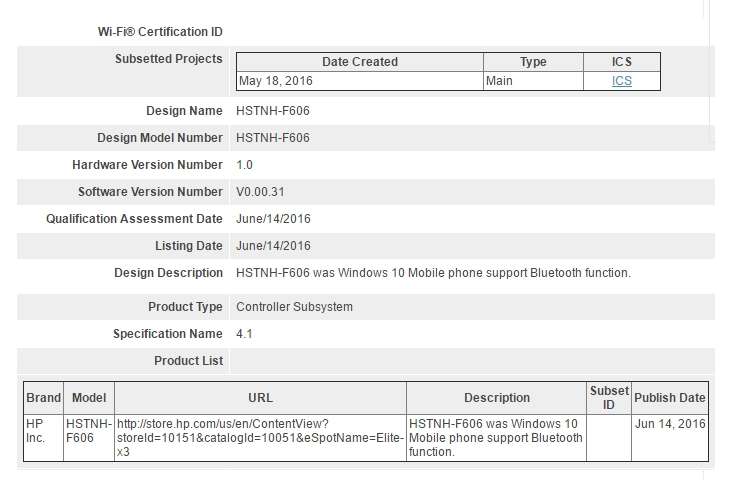
Task: Click the Brand column header
Action: (43, 398)
